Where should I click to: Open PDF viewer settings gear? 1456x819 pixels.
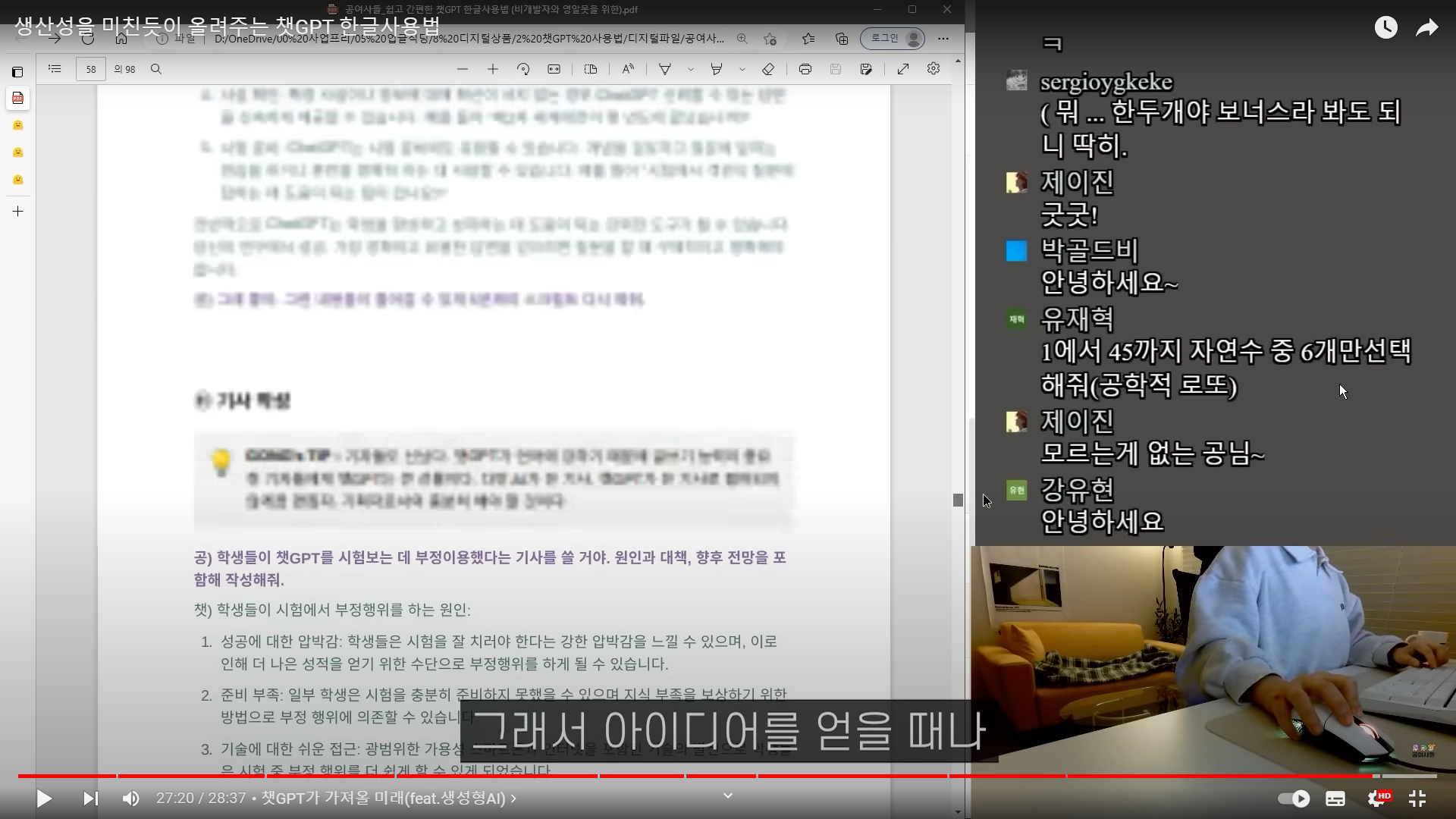(934, 69)
